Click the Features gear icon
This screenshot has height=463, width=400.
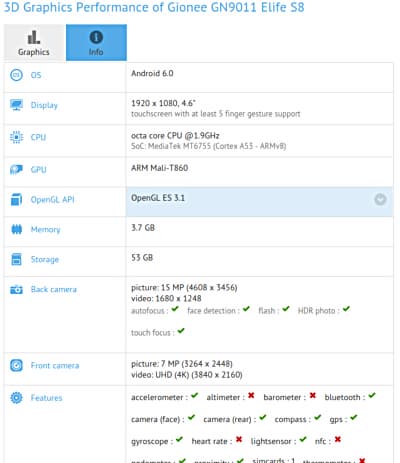point(16,398)
